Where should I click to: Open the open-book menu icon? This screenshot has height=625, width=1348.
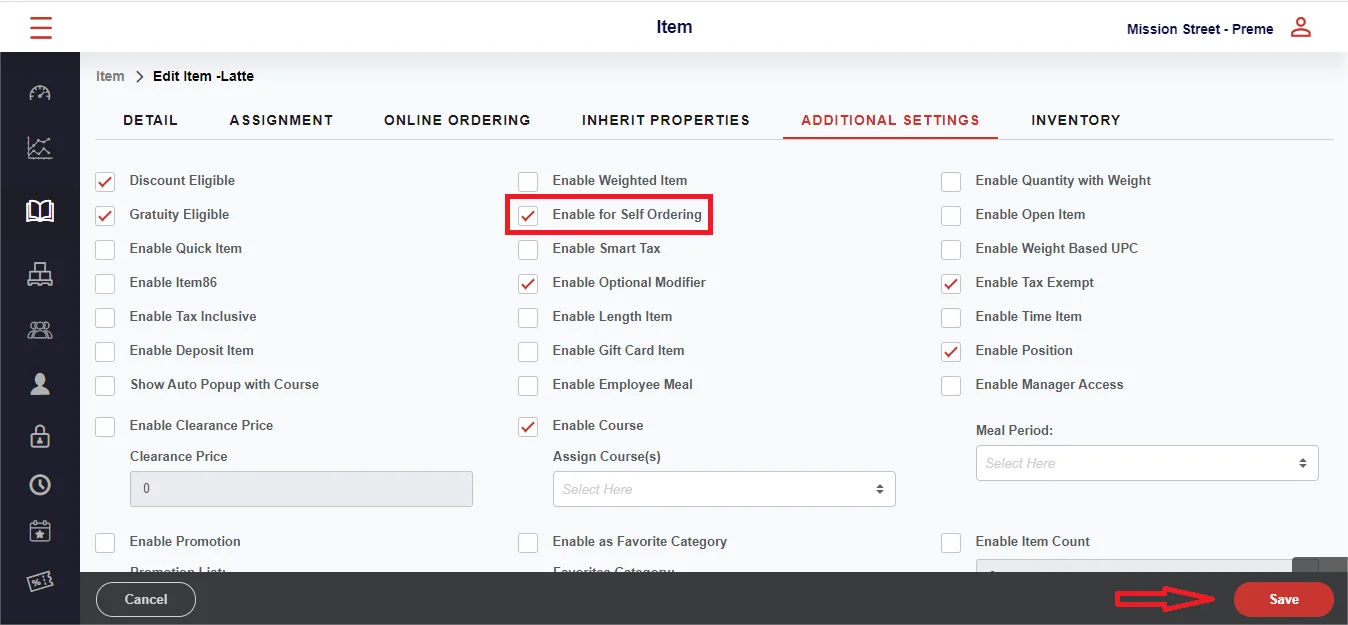click(40, 210)
